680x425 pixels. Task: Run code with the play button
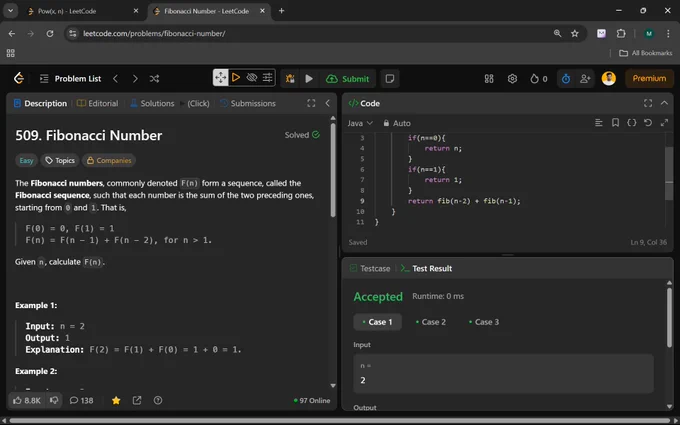(x=309, y=78)
